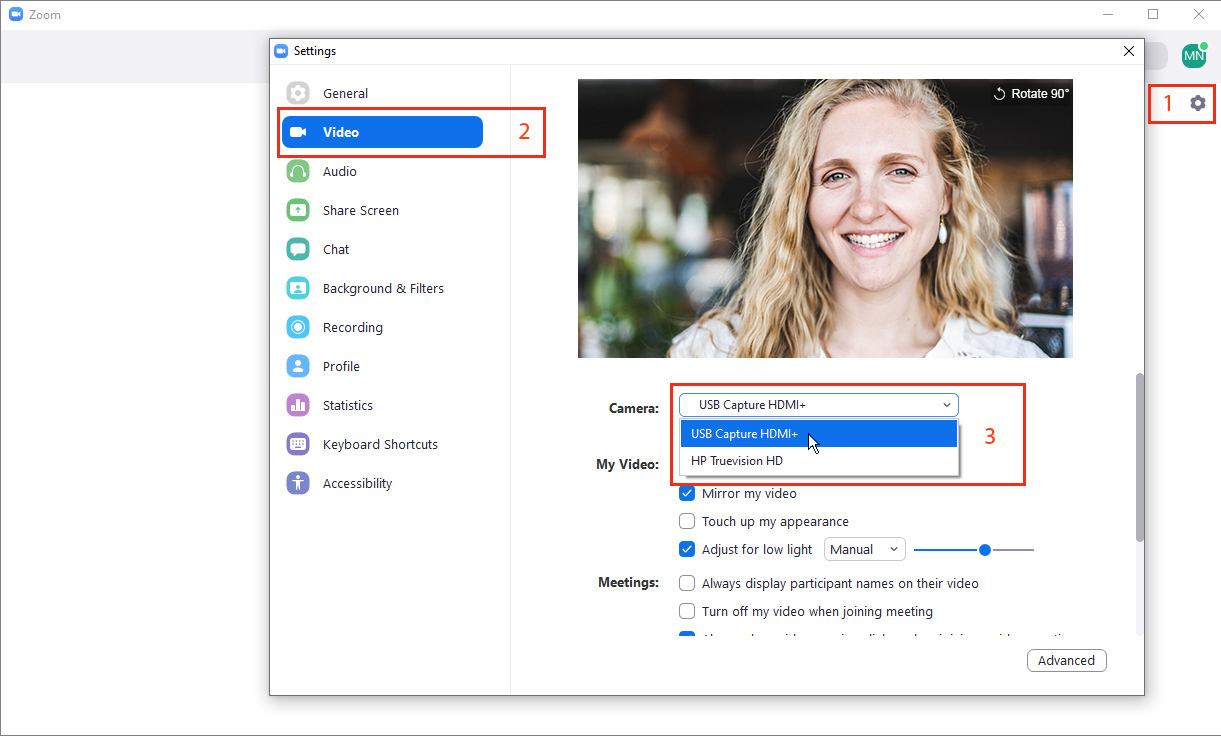Click the low light adjustment slider
1221x736 pixels.
click(984, 549)
